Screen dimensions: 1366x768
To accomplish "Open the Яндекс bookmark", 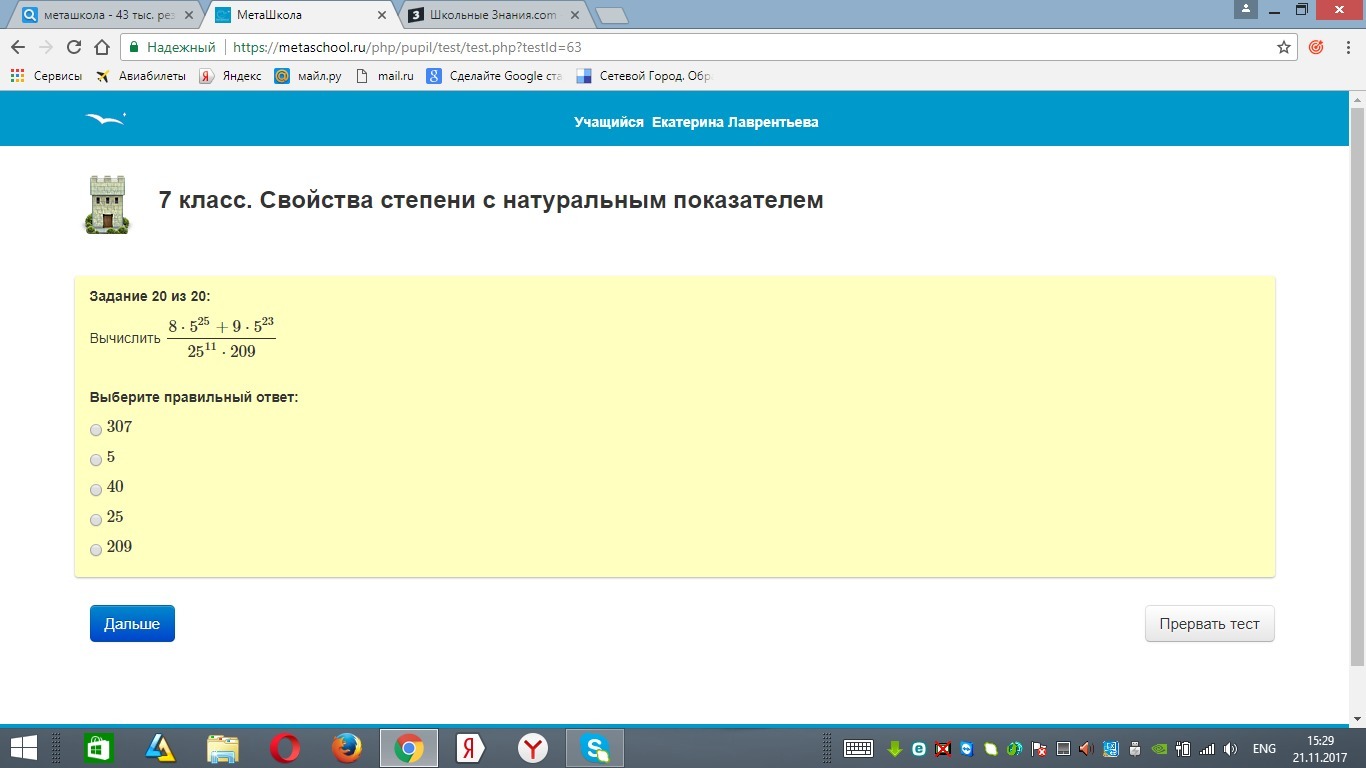I will [x=231, y=76].
